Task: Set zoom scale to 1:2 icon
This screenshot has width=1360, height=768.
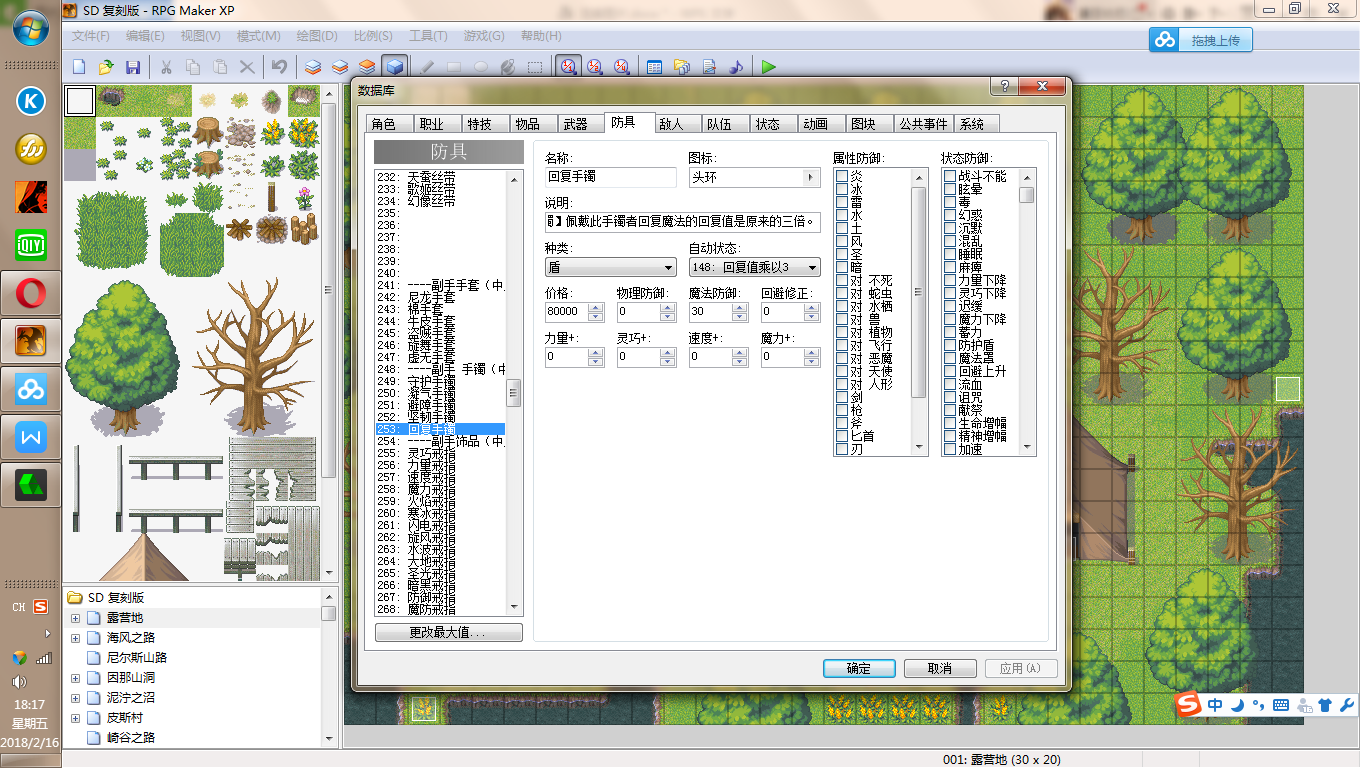Action: point(595,67)
